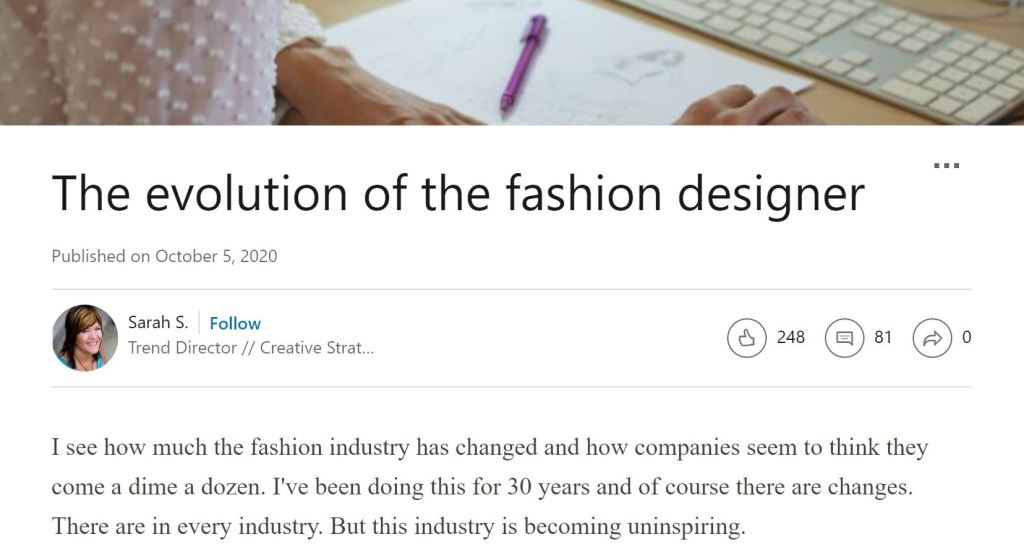Click the Published on October 5, 2020 date
Viewport: 1024px width, 555px height.
pyautogui.click(x=164, y=256)
